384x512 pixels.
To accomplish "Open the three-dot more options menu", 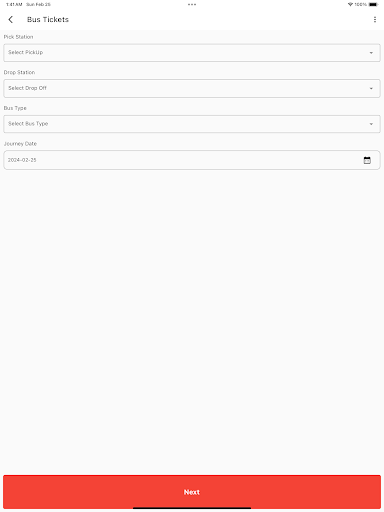I will pyautogui.click(x=375, y=20).
